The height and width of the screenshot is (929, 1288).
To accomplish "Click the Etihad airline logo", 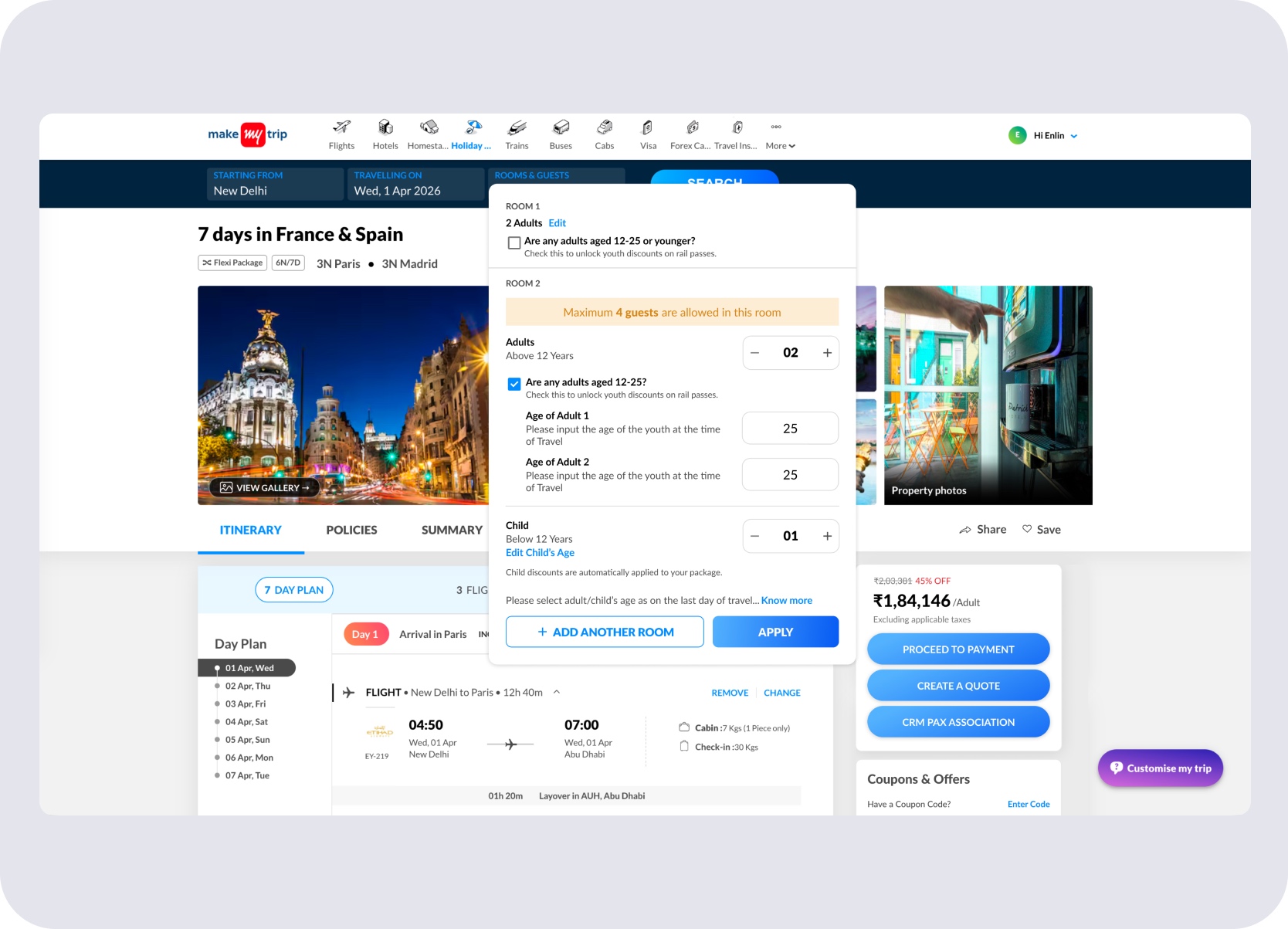I will coord(379,731).
